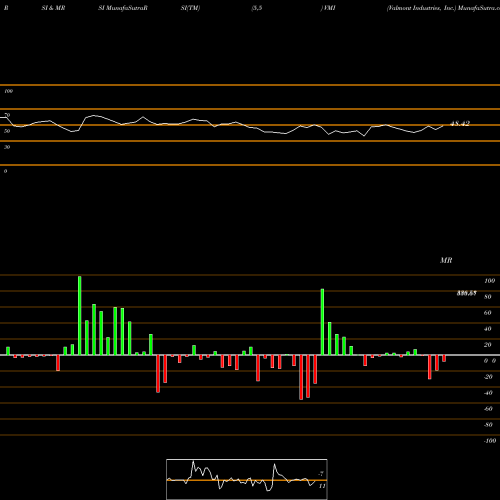Click the tallest green MR histogram bar
The height and width of the screenshot is (500, 500).
(80, 315)
